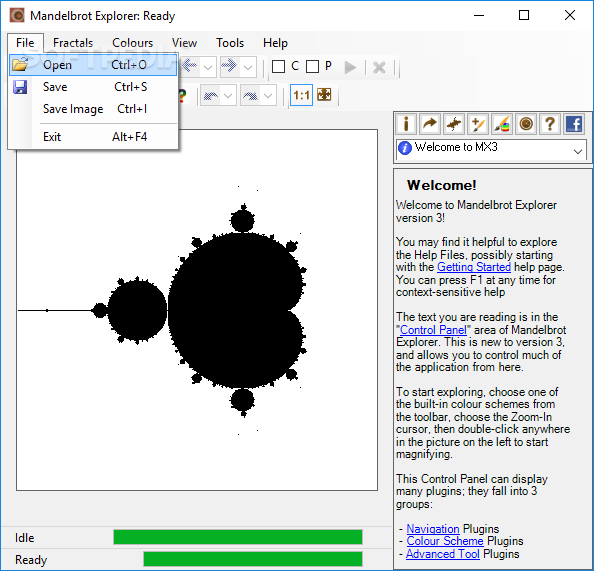Image resolution: width=594 pixels, height=571 pixels.
Task: Click the 'Idle' status text
Action: click(25, 538)
